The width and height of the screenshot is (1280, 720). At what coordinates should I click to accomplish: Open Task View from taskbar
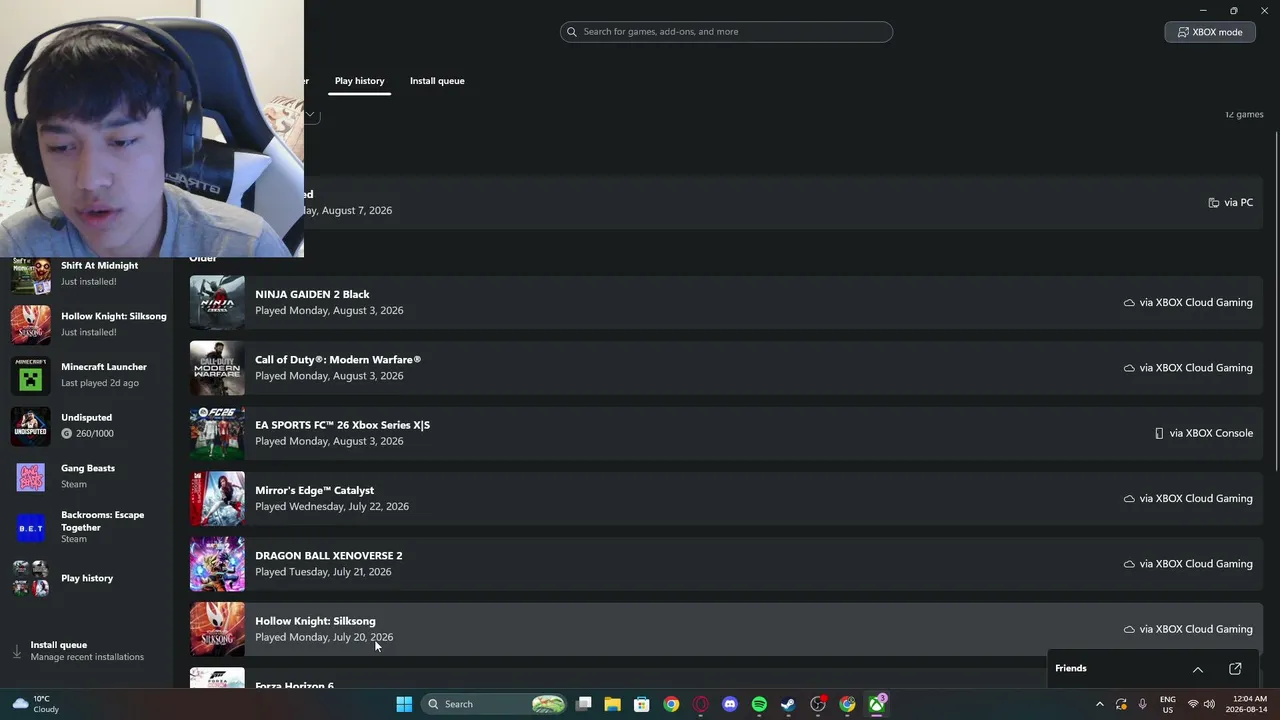click(583, 704)
